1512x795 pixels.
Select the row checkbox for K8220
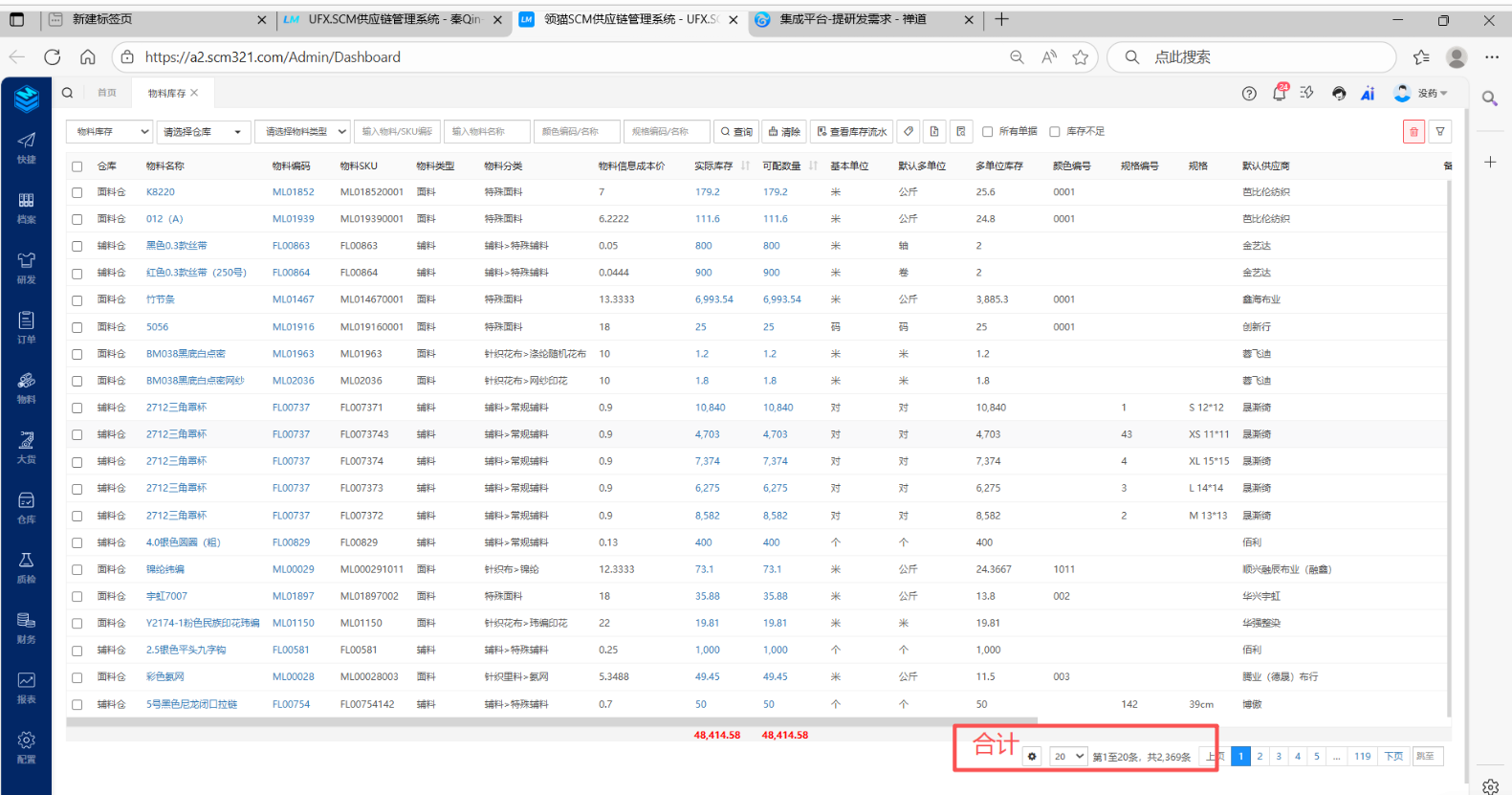[x=77, y=192]
